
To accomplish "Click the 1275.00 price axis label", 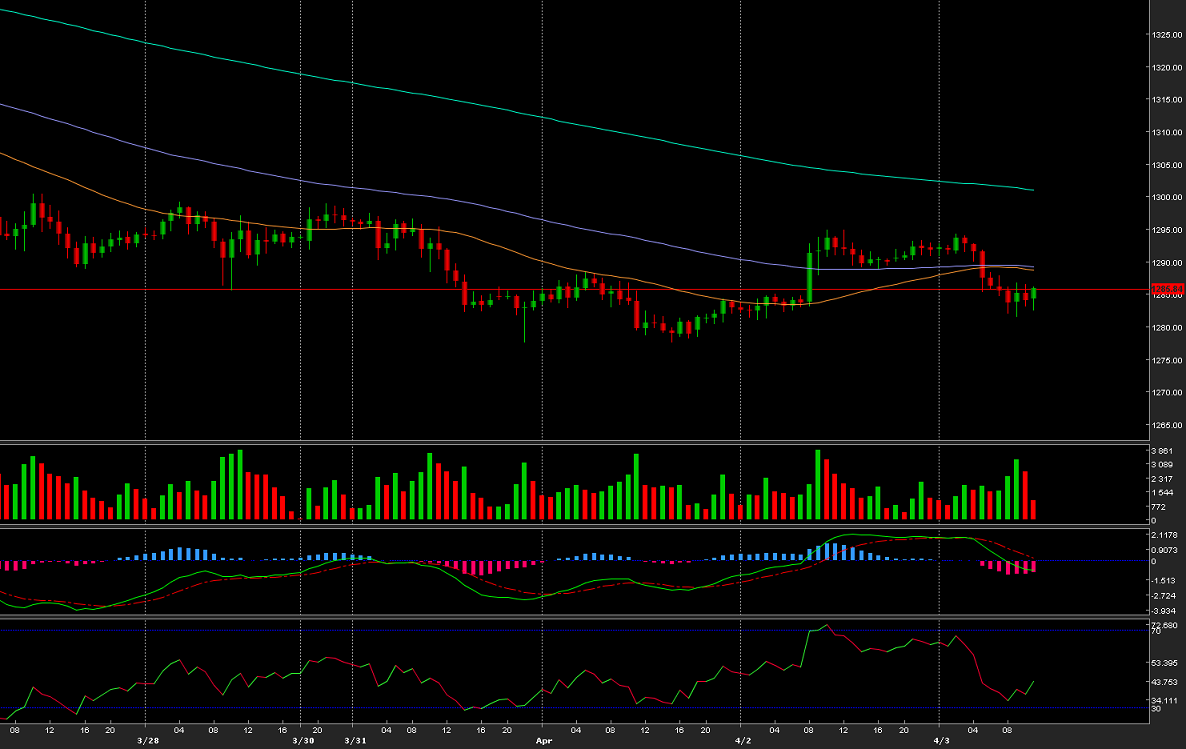I will [1168, 360].
